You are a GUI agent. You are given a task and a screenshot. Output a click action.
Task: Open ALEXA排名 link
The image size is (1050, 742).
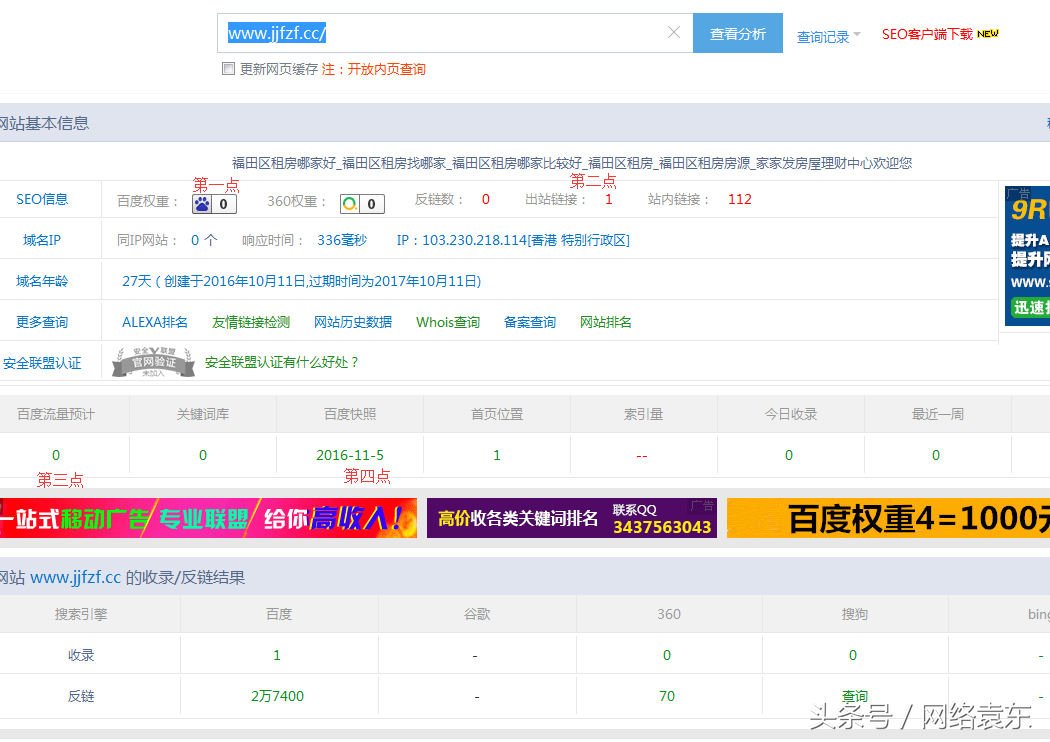click(155, 322)
